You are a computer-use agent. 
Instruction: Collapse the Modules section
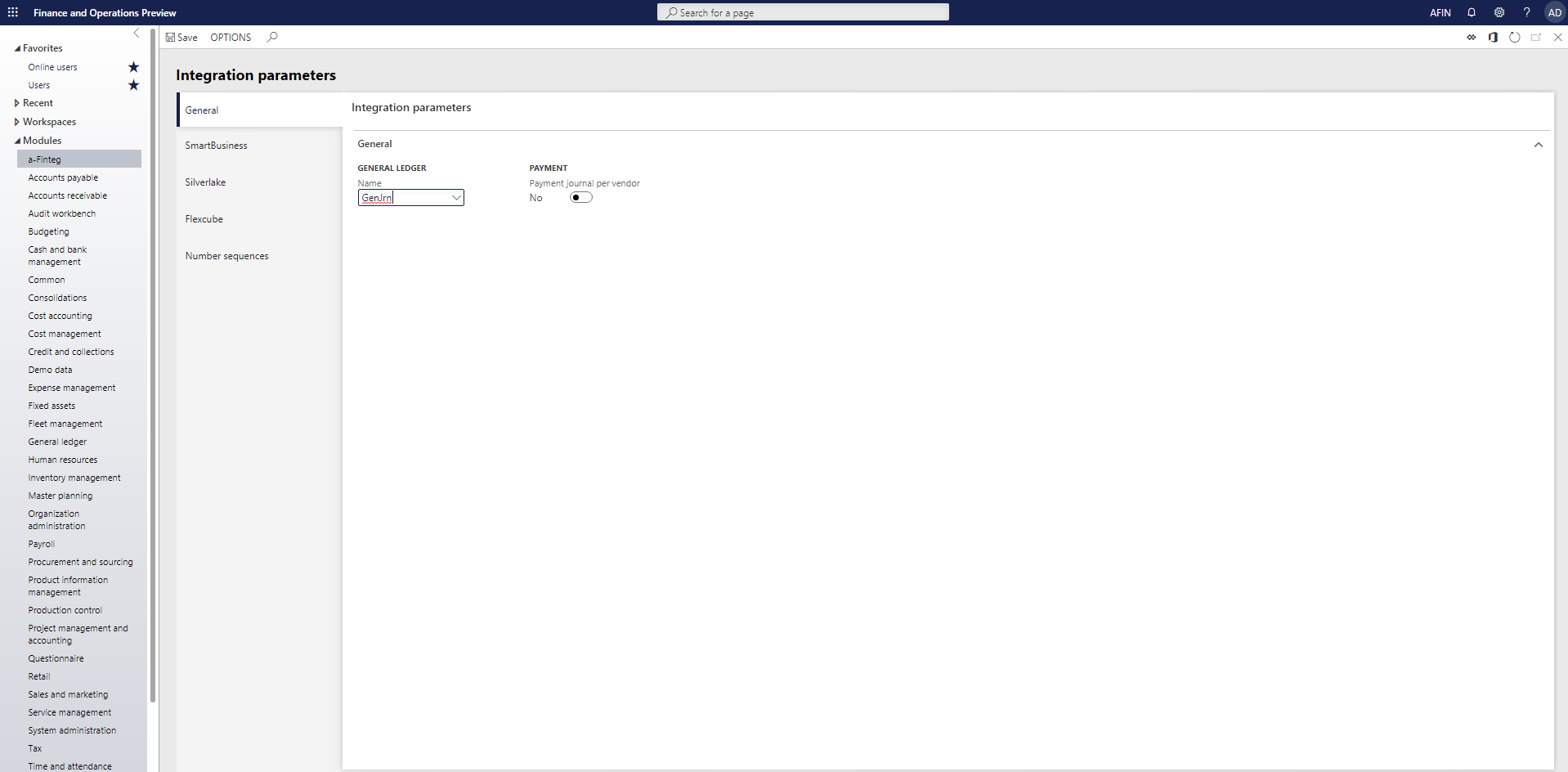[17, 141]
